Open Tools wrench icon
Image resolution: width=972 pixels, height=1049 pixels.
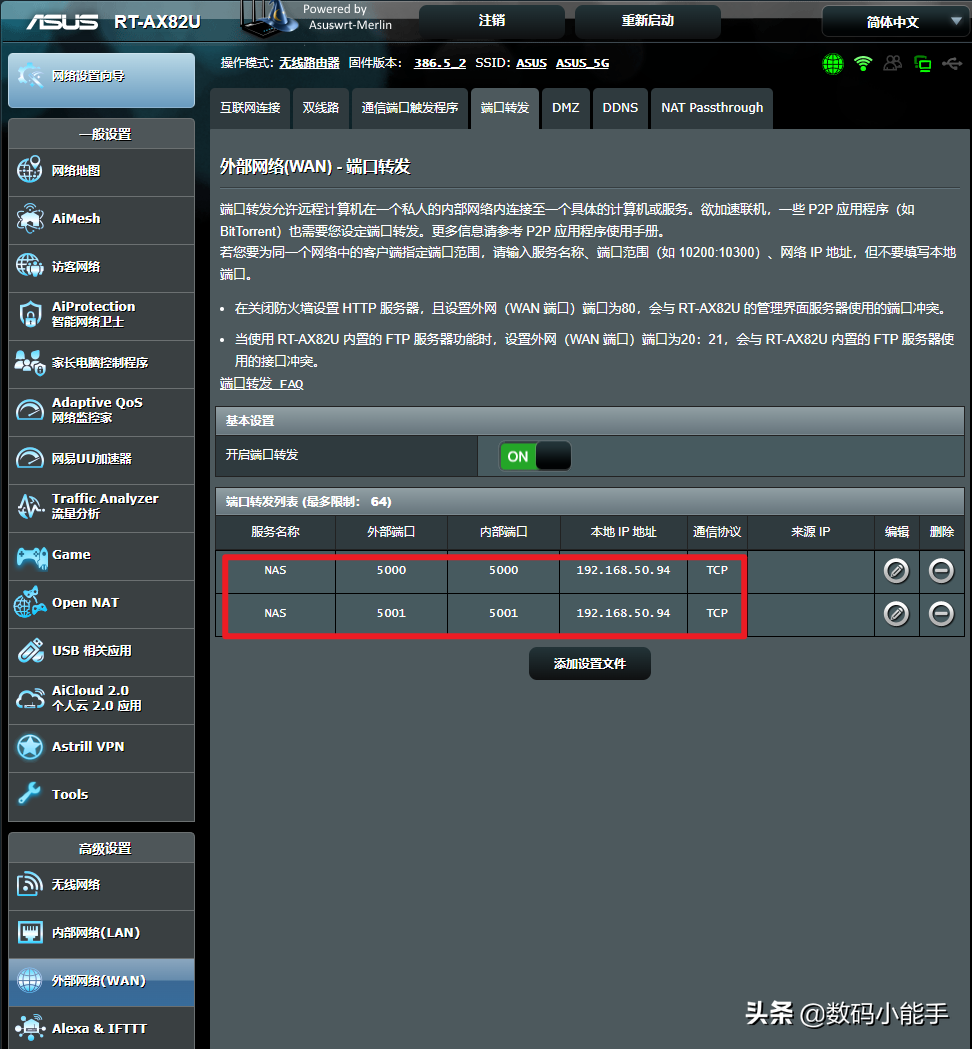click(x=30, y=794)
